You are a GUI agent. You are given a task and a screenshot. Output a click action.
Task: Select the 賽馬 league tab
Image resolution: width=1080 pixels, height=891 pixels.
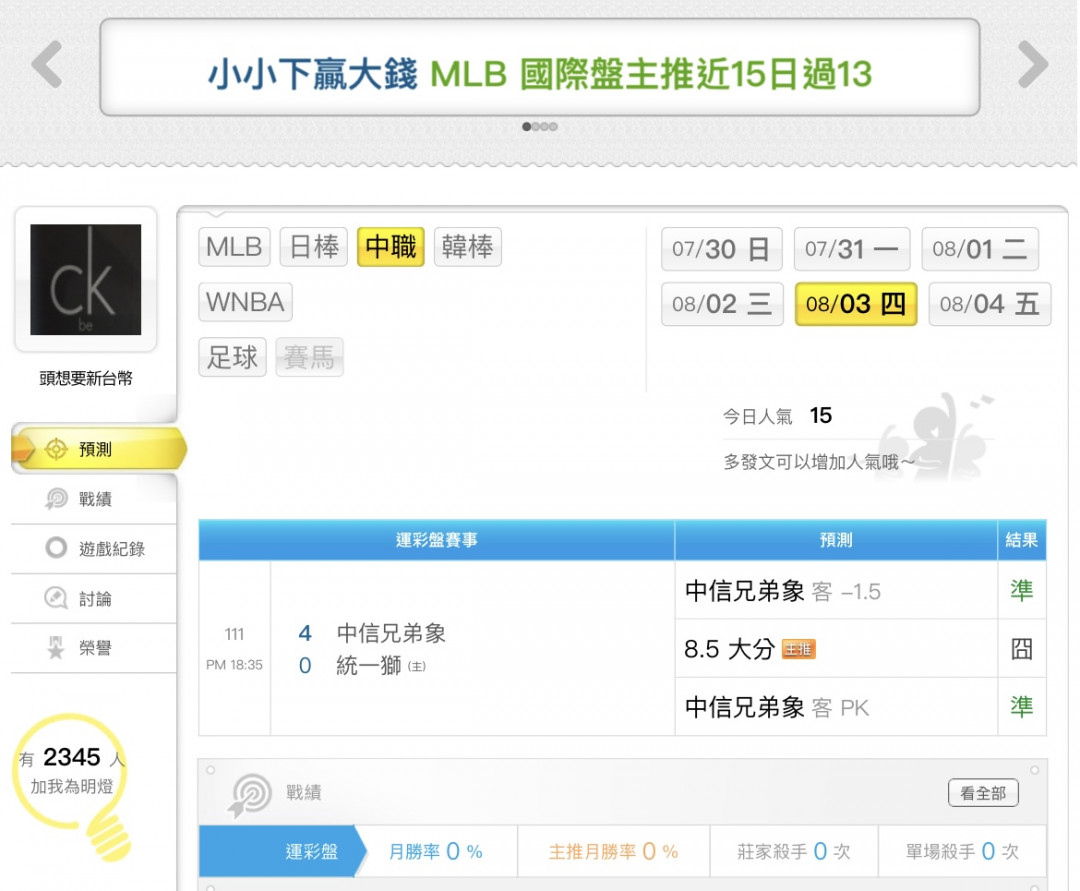pyautogui.click(x=309, y=357)
